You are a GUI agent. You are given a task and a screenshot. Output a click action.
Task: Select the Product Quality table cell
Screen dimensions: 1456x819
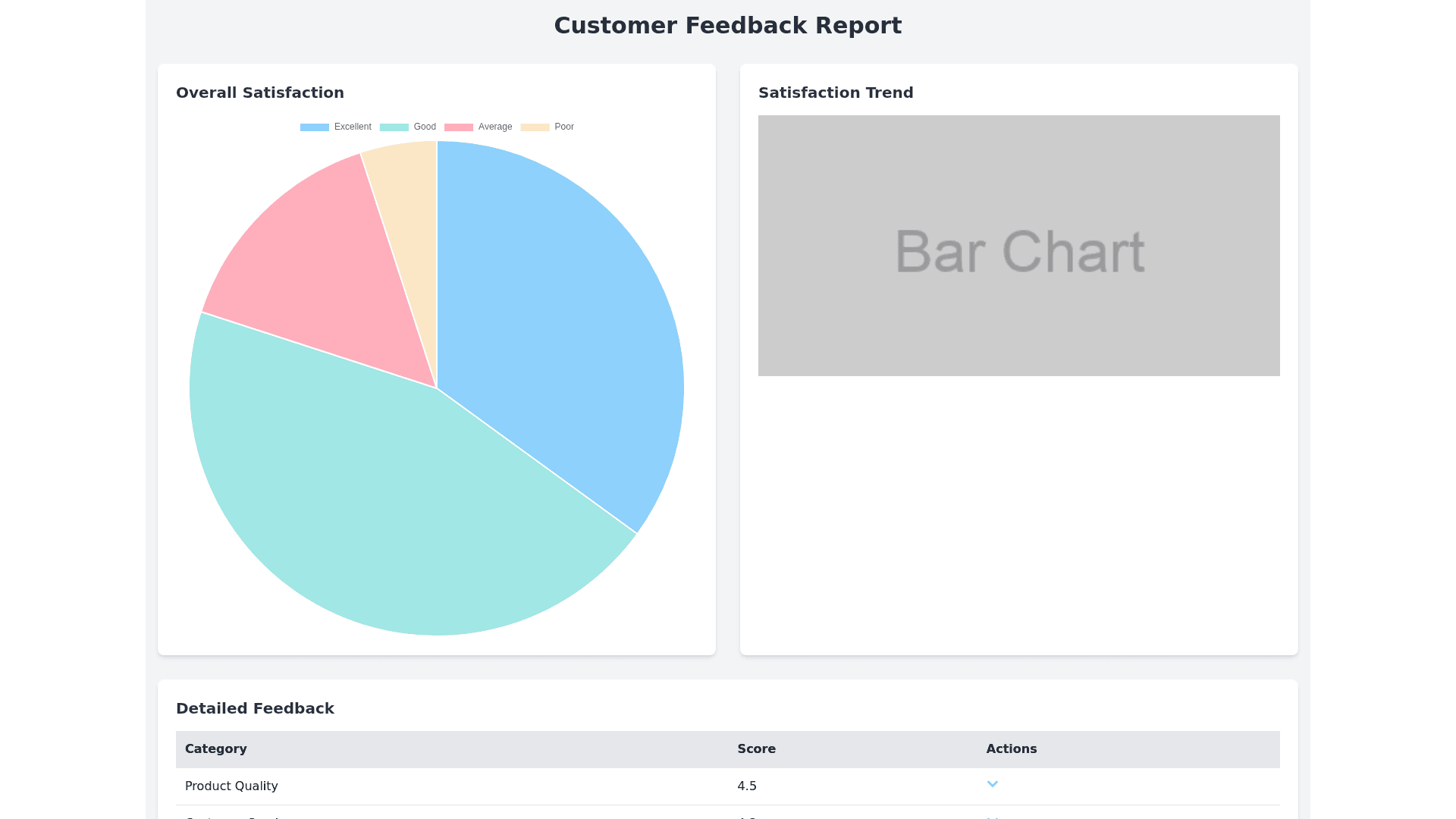[231, 786]
